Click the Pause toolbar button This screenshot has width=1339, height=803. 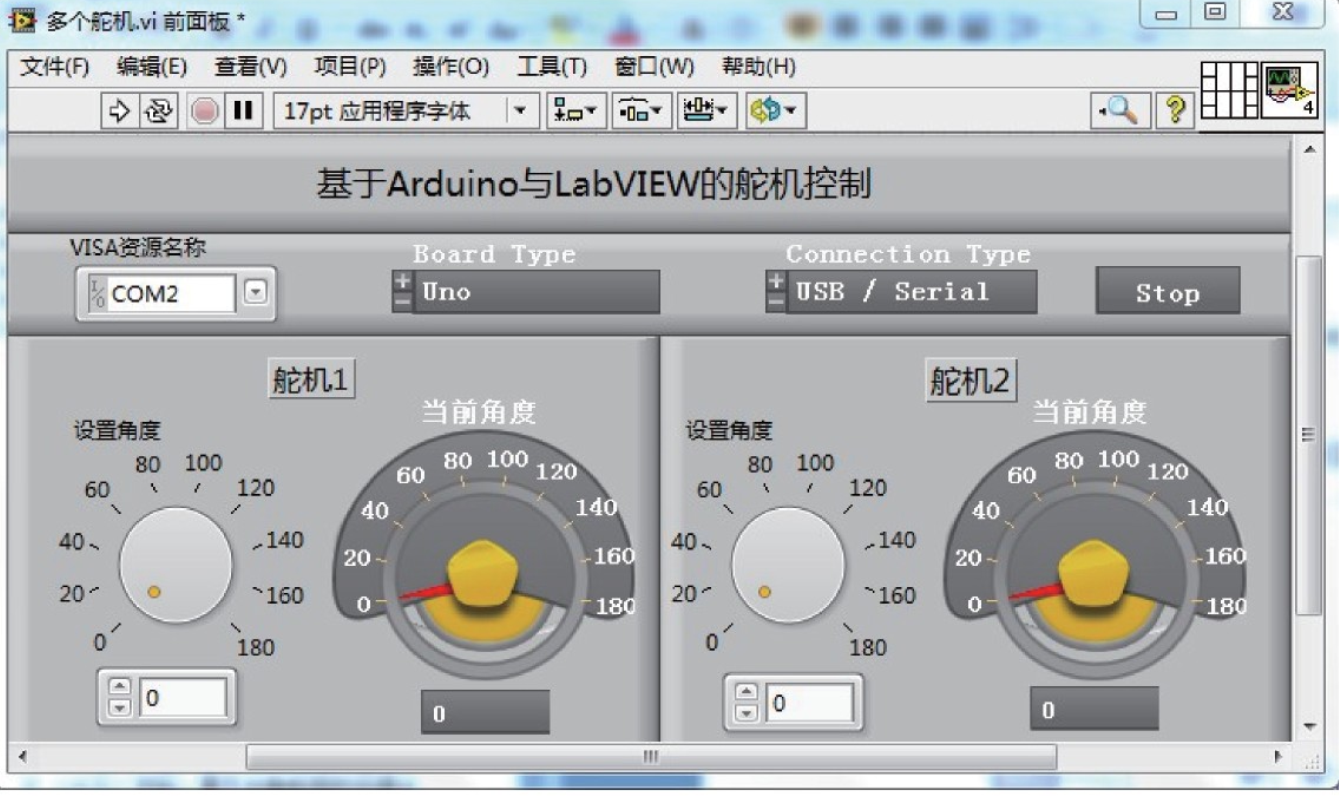point(242,110)
